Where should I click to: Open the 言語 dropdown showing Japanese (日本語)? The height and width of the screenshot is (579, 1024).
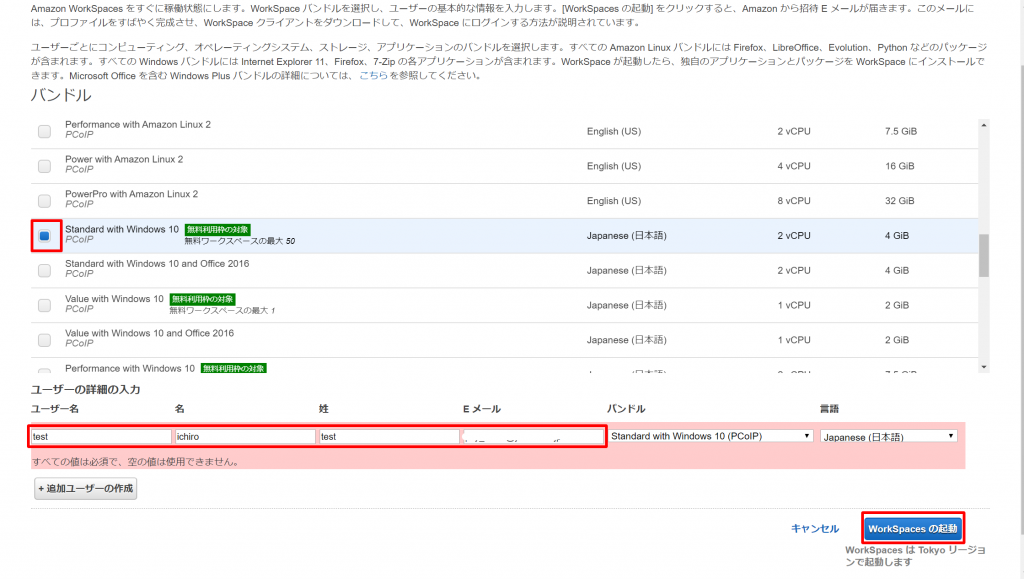point(889,437)
